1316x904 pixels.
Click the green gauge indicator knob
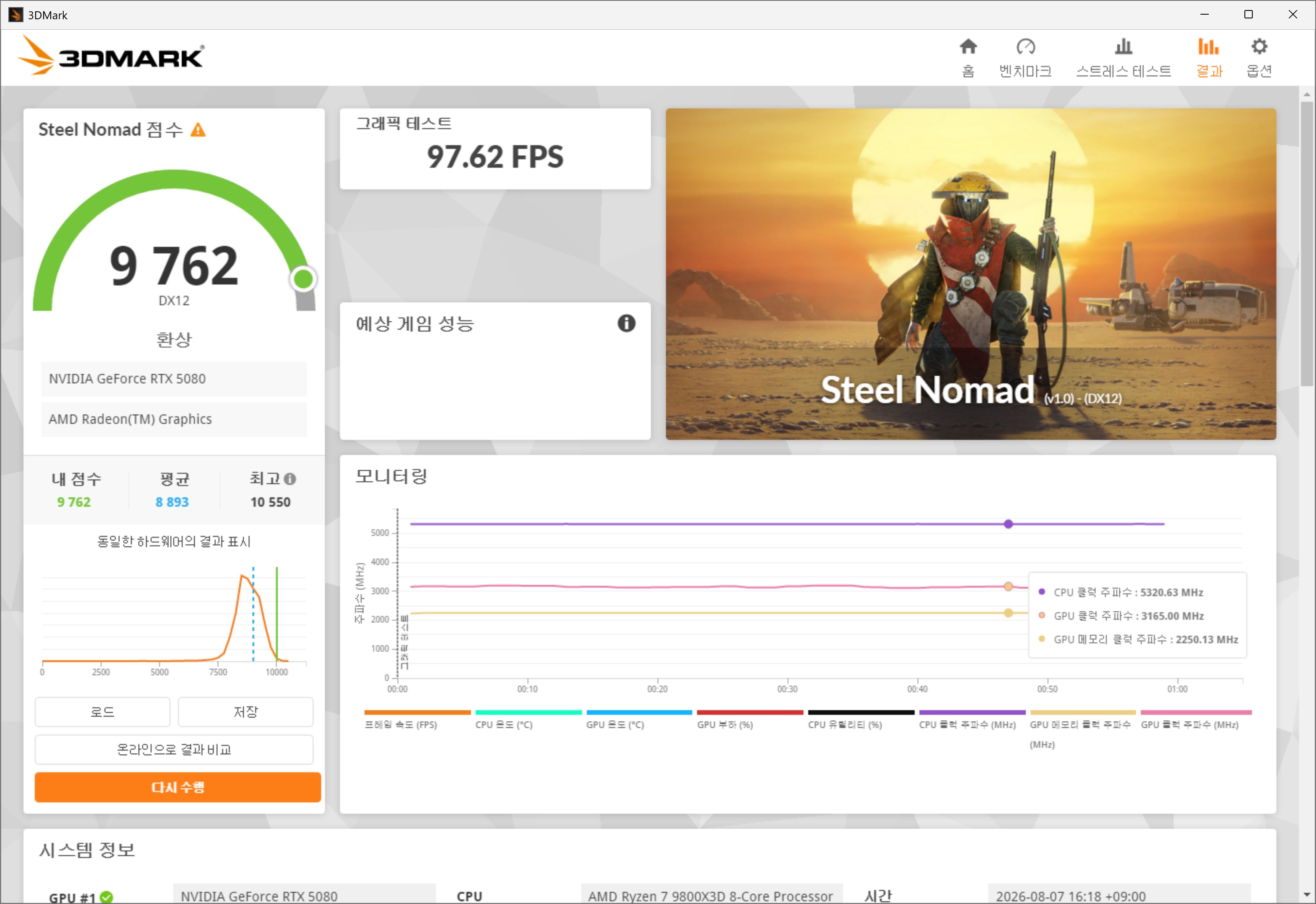point(303,279)
